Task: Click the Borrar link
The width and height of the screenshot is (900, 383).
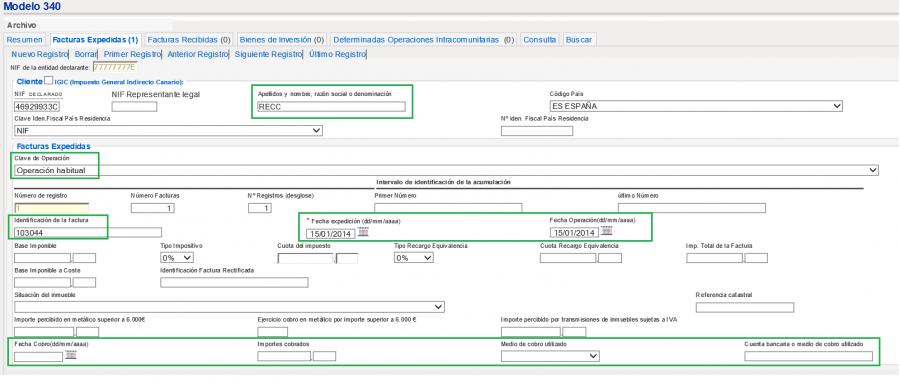Action: coord(86,55)
